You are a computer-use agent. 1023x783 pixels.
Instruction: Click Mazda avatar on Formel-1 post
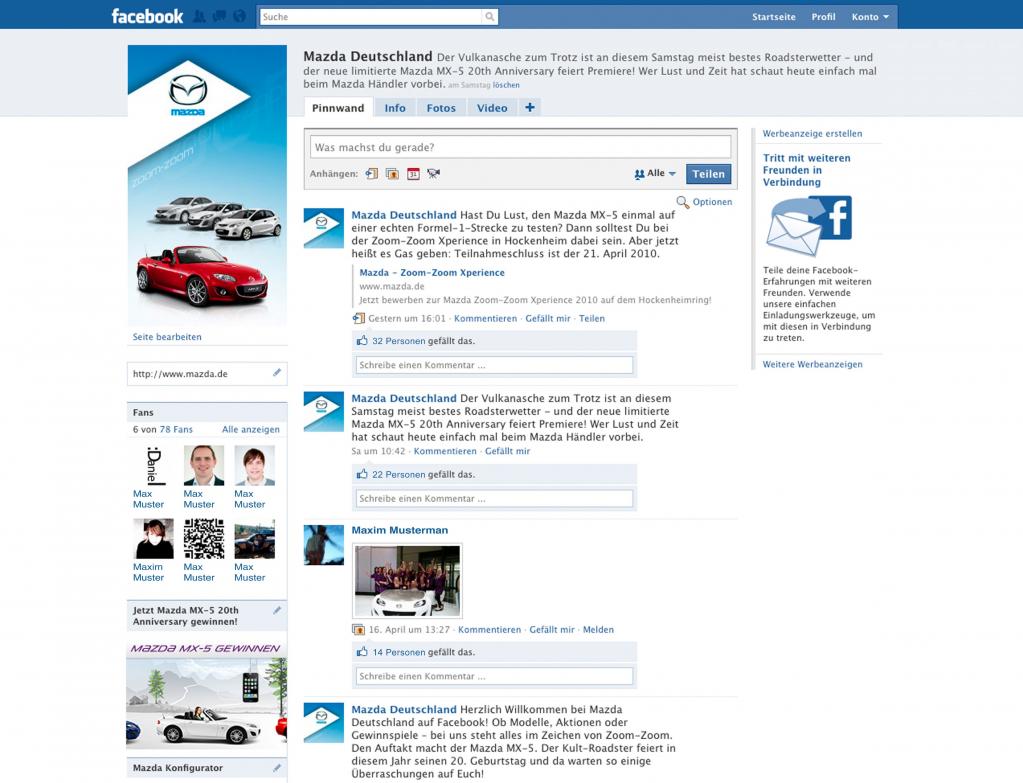324,228
